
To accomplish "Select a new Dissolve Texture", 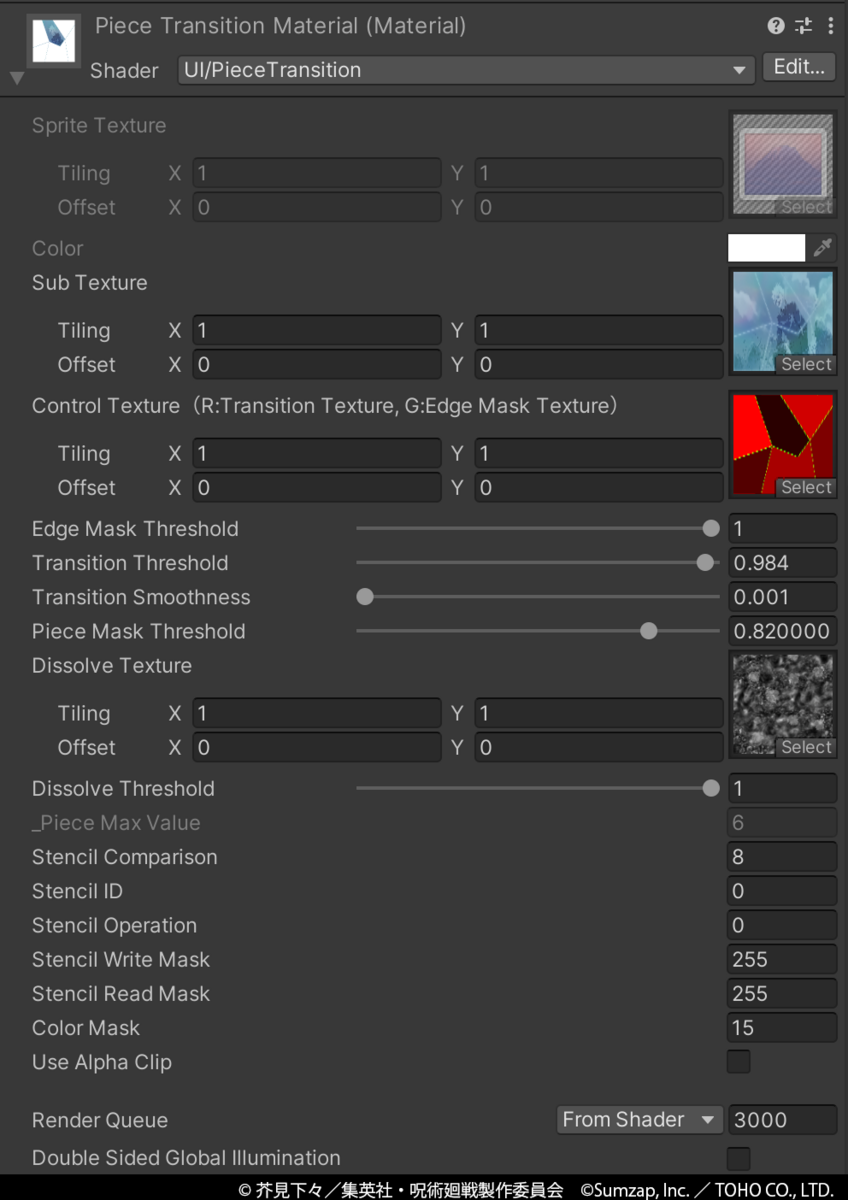I will pos(806,748).
